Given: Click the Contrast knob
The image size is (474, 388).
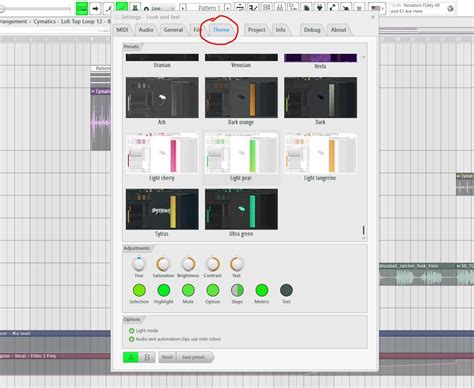Looking at the screenshot, I should tap(213, 264).
